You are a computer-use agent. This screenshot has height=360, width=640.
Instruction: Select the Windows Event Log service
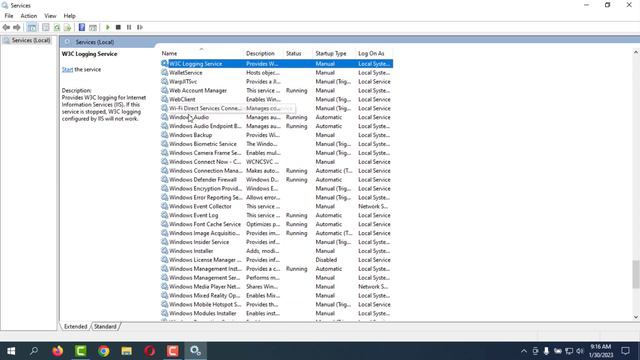276,215
